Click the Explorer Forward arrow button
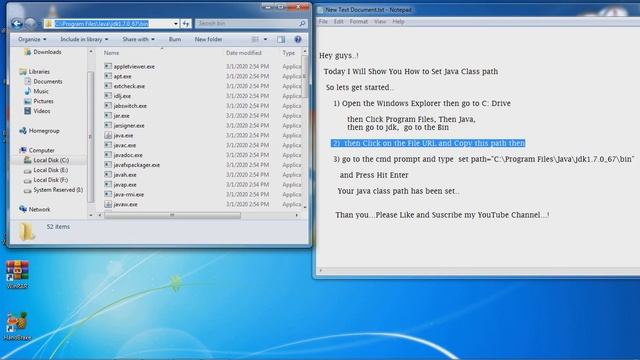Viewport: 640px width, 360px height. point(31,24)
